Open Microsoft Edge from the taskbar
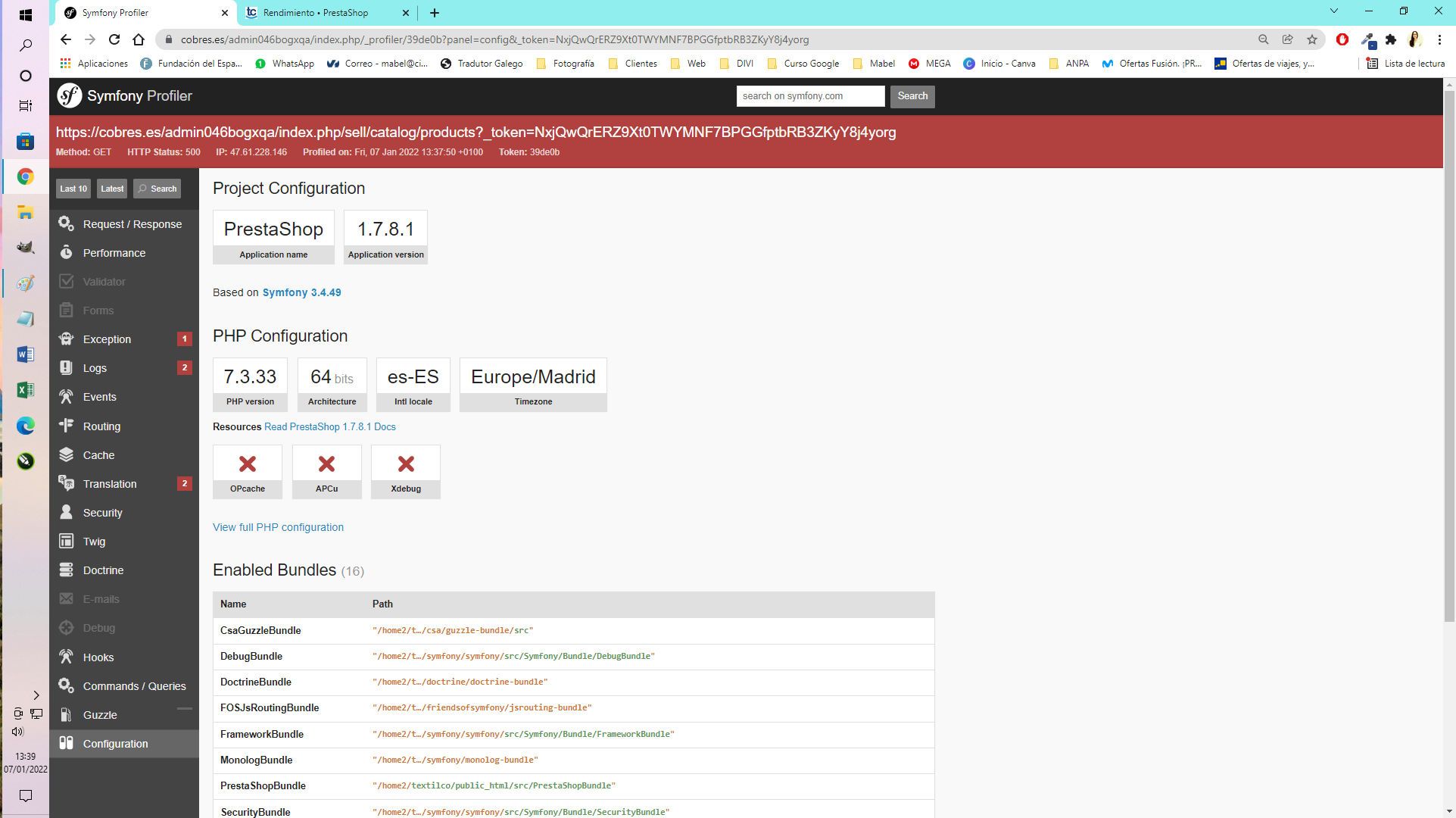This screenshot has width=1456, height=818. click(x=25, y=426)
